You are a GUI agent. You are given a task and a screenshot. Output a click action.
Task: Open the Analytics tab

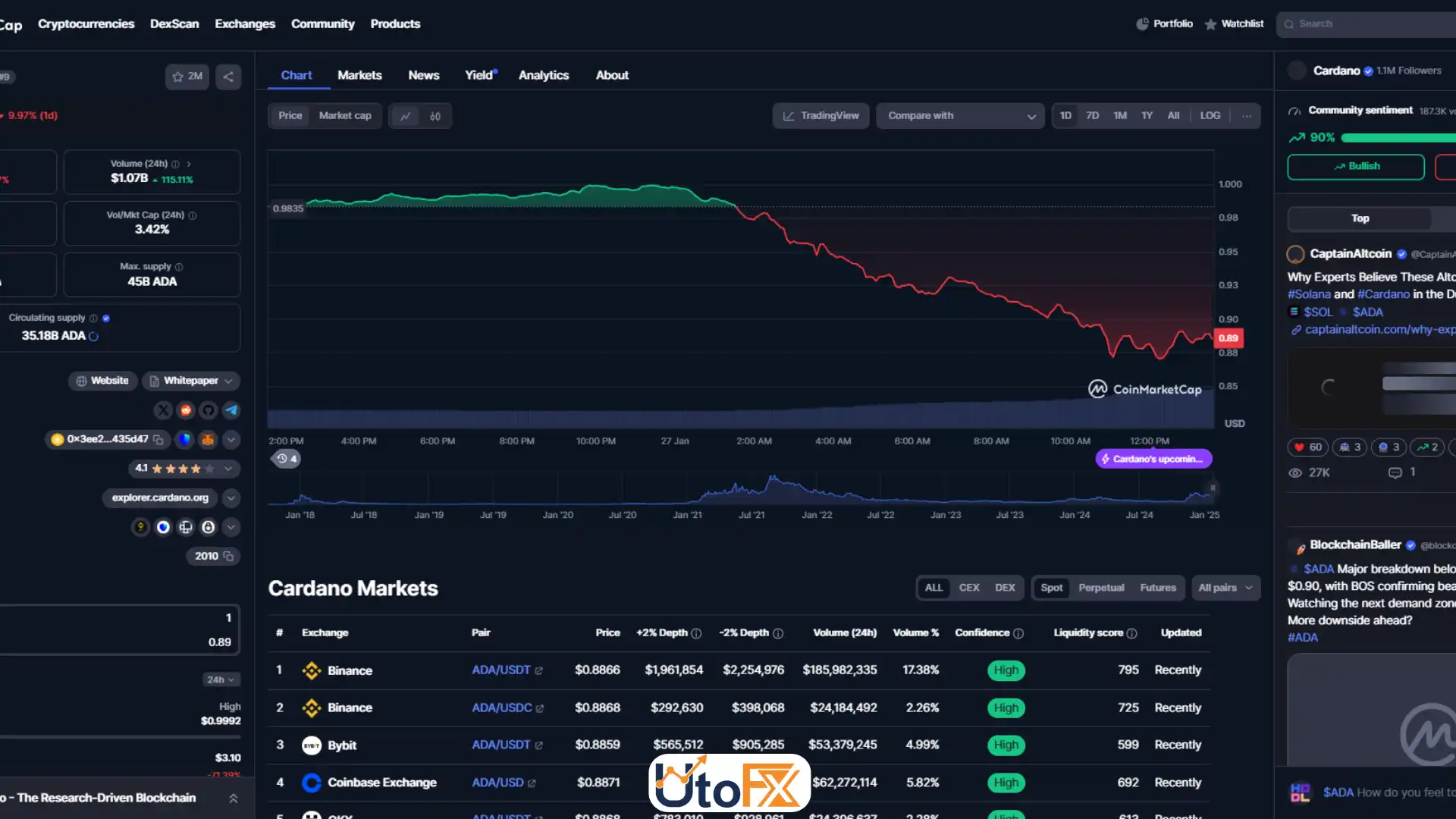coord(544,75)
